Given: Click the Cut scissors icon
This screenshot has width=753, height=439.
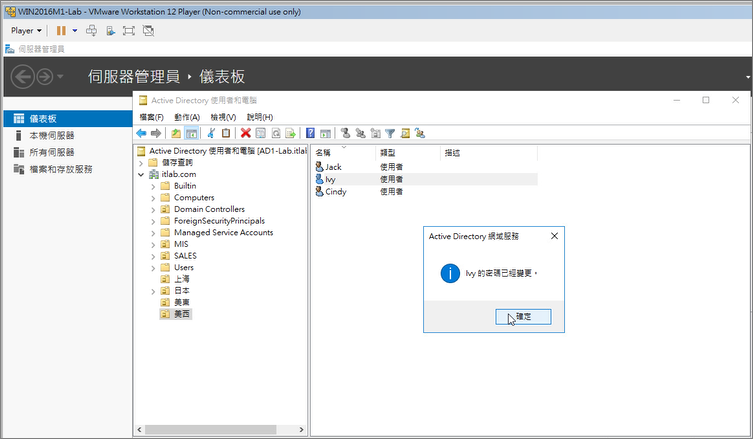Looking at the screenshot, I should (211, 134).
